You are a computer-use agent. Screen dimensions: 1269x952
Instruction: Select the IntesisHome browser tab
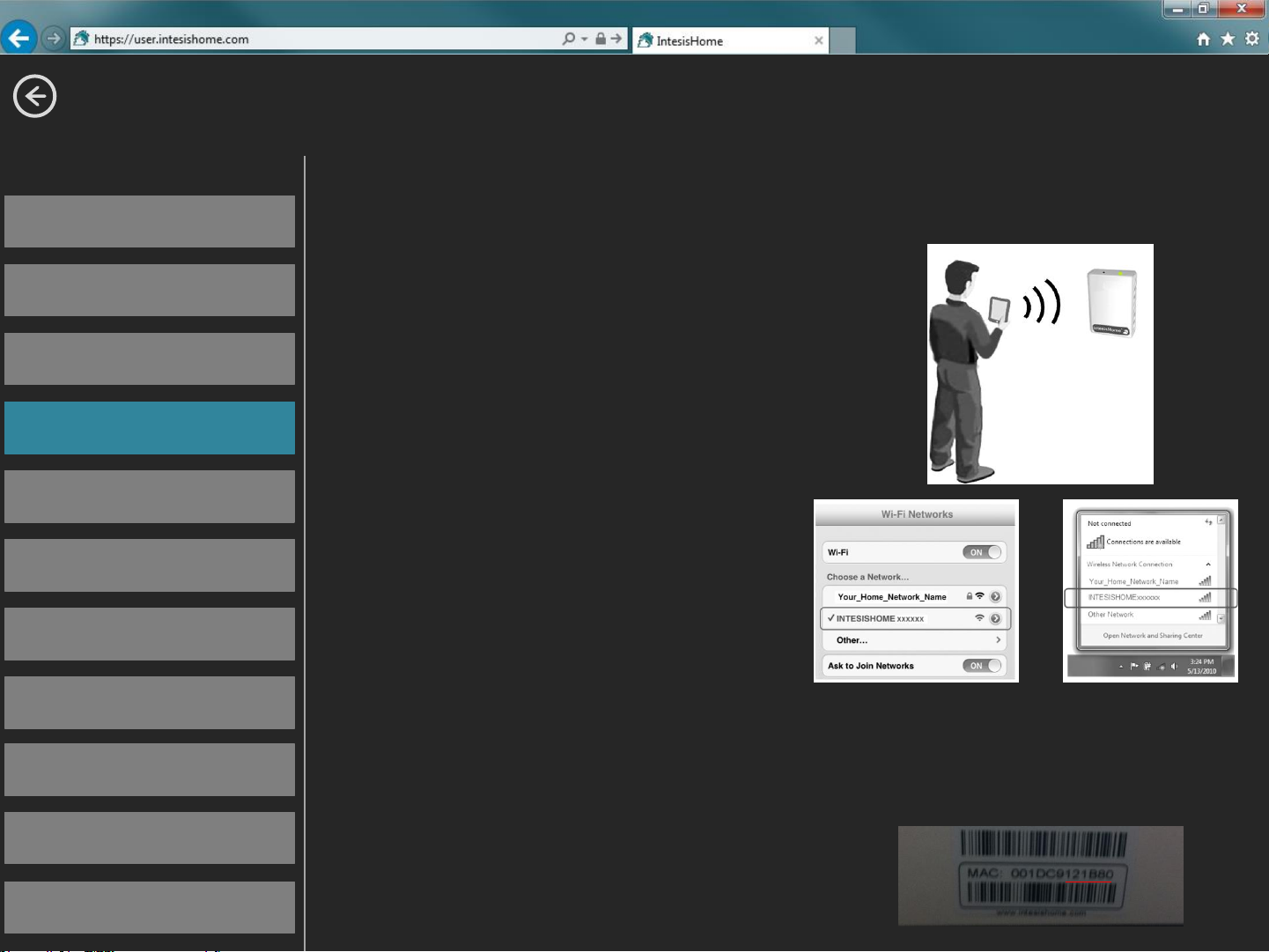730,41
